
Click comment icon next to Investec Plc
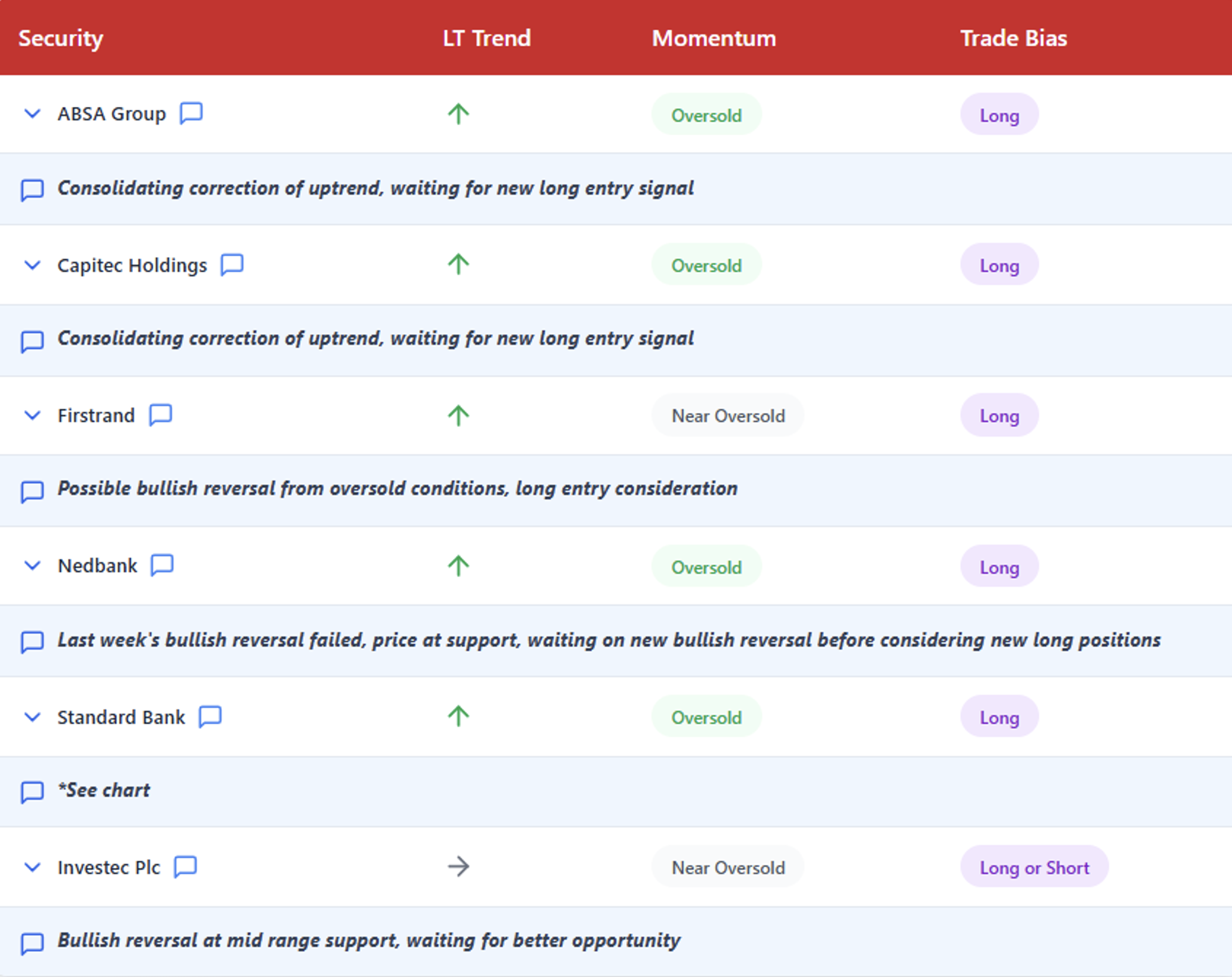pos(185,867)
